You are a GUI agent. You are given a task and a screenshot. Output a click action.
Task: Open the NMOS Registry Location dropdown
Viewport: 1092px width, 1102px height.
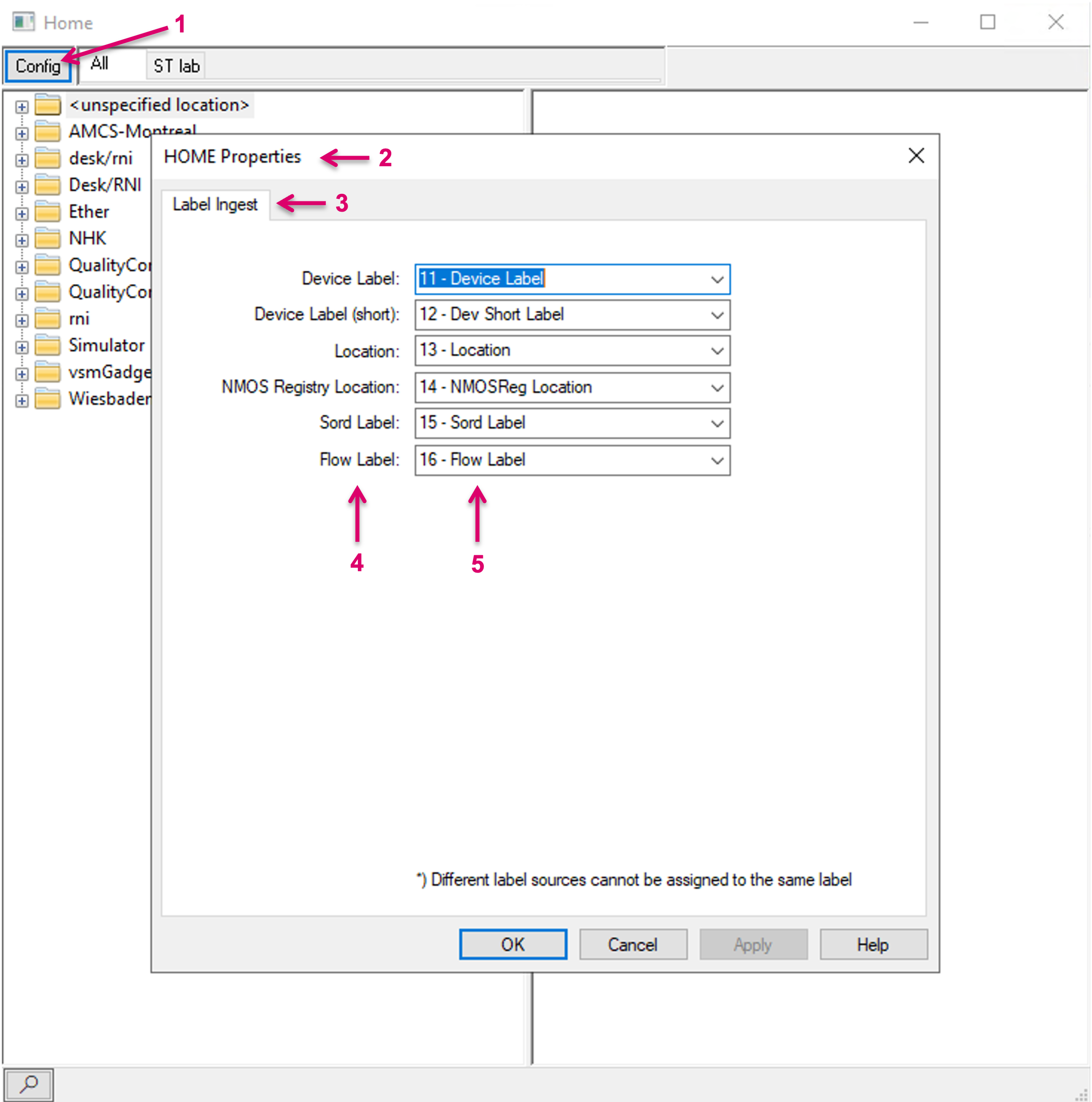coord(717,388)
